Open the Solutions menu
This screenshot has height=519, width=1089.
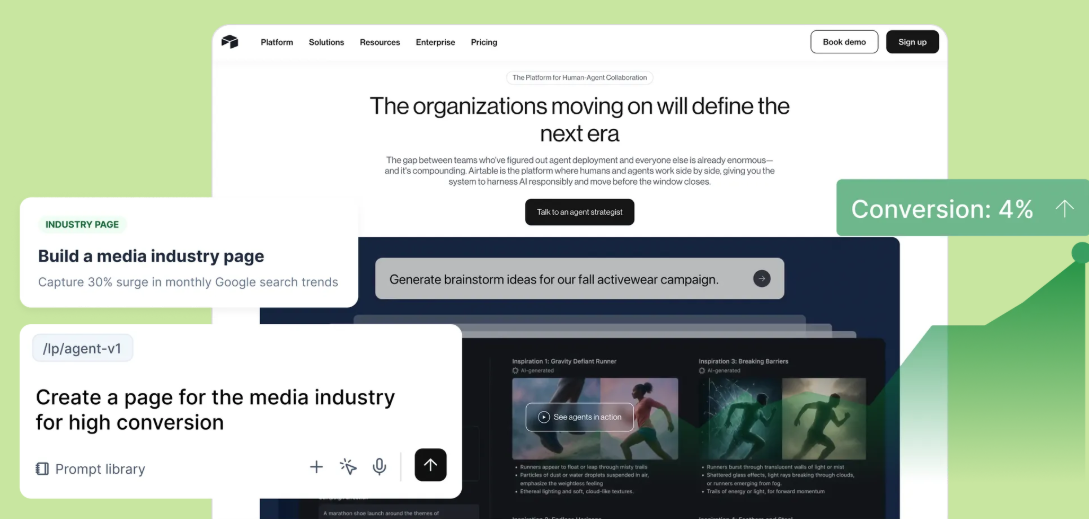pyautogui.click(x=326, y=42)
